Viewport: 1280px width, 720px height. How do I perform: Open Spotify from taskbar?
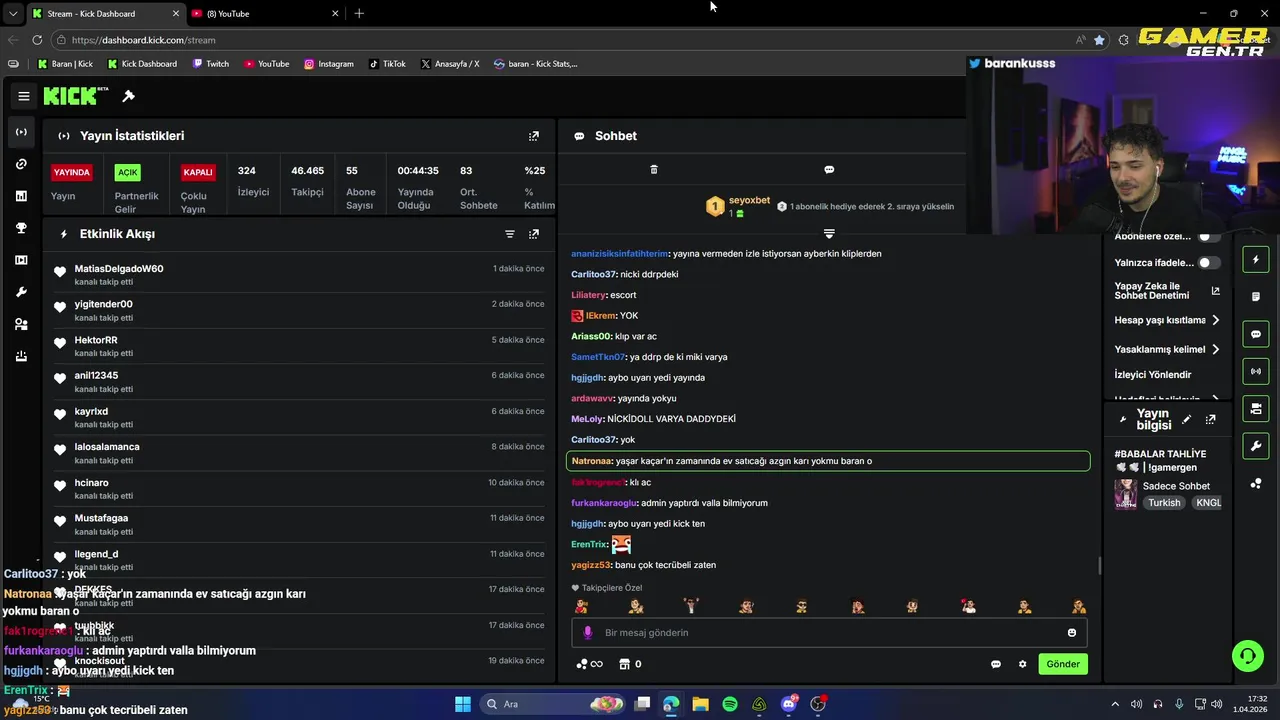(730, 704)
